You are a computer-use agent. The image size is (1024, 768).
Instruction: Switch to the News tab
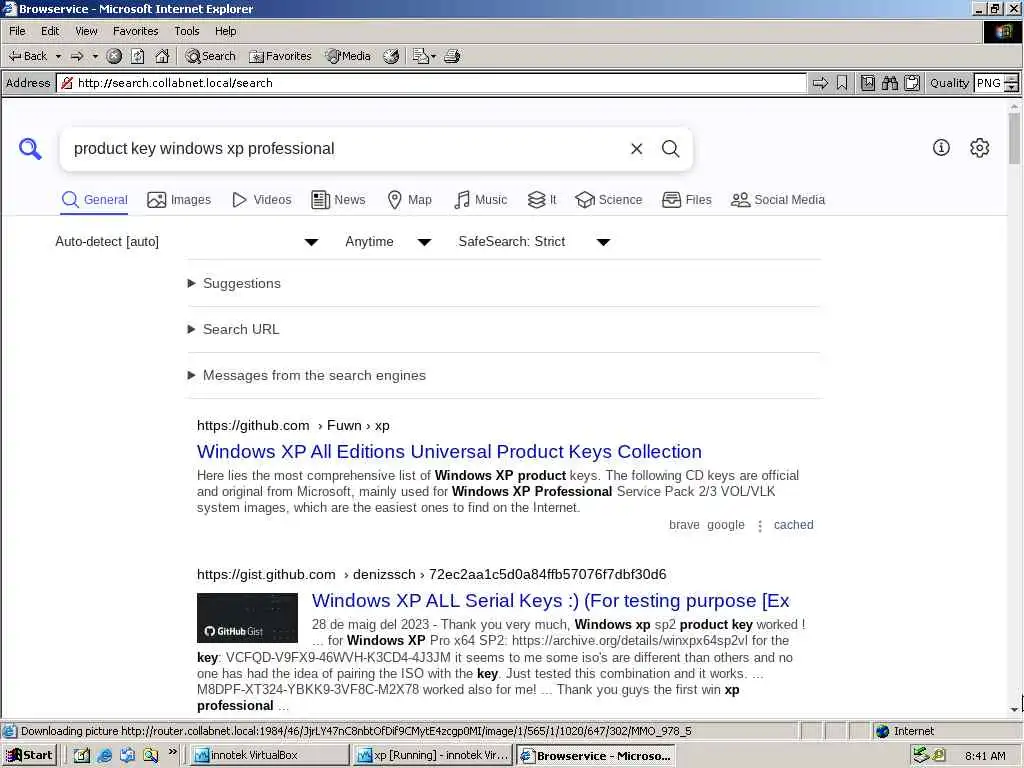click(338, 200)
